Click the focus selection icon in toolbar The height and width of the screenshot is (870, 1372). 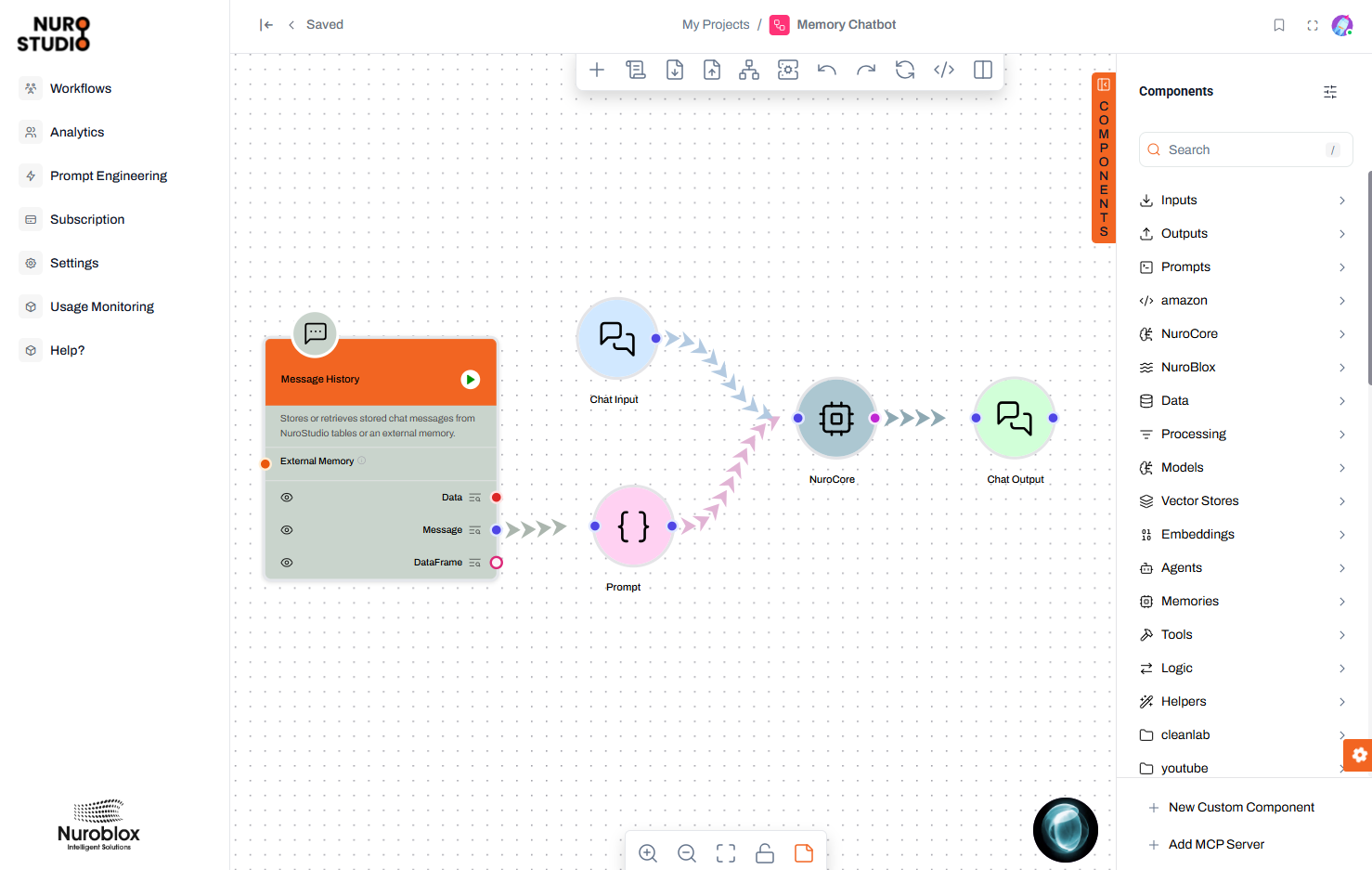[788, 70]
